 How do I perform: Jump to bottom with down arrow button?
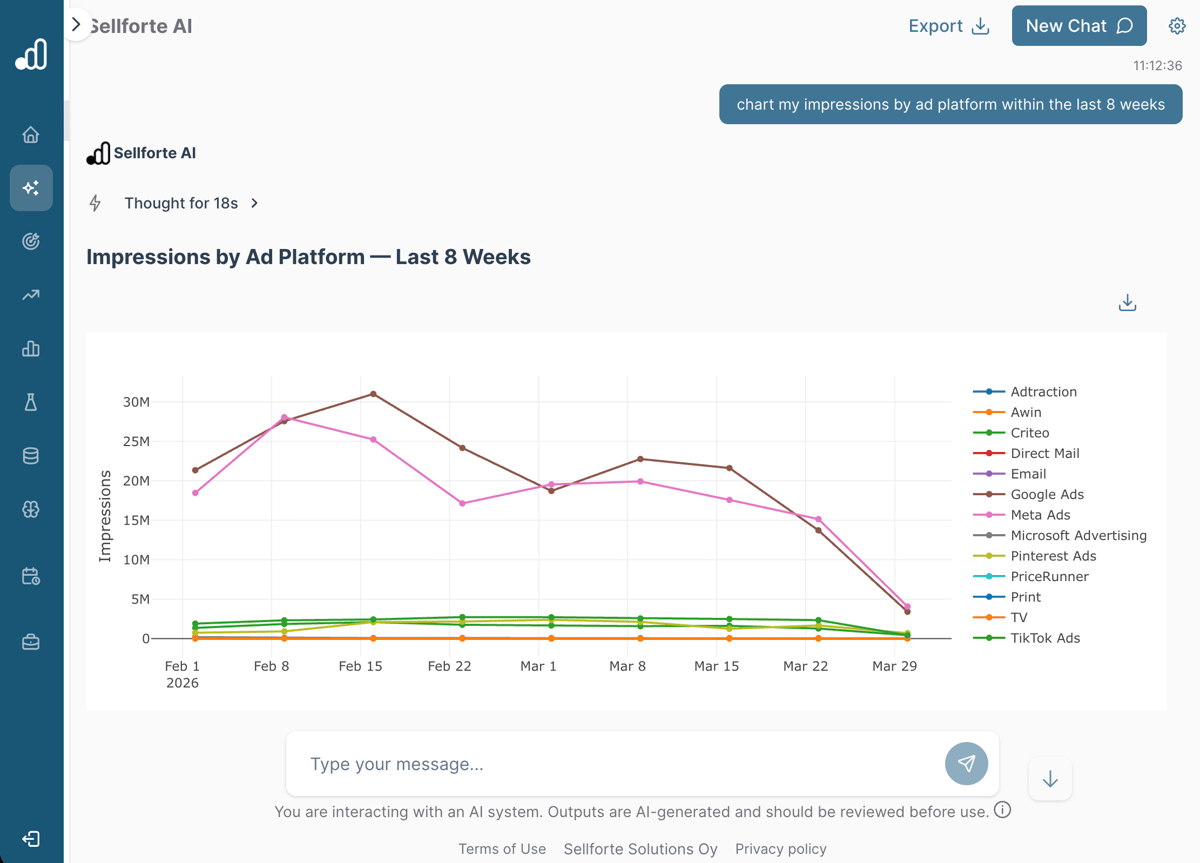[x=1050, y=779]
